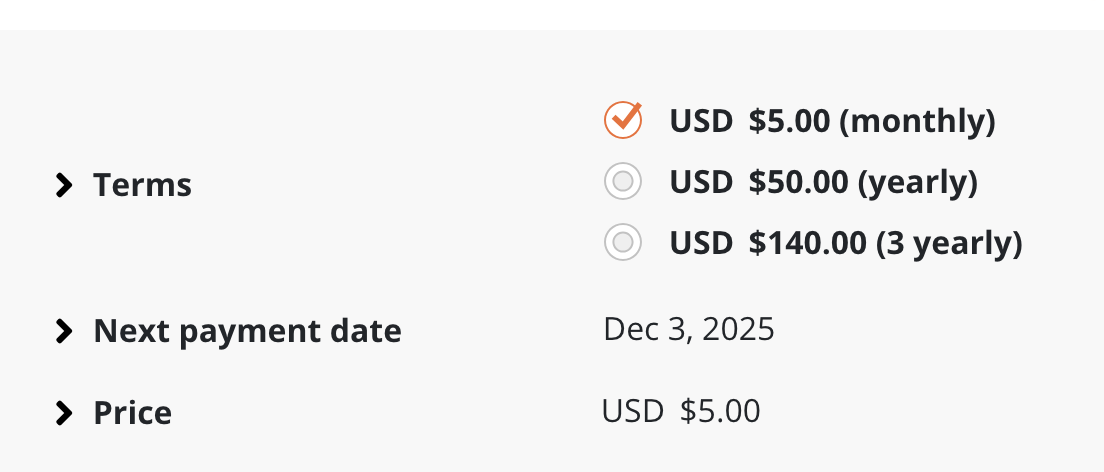Click the orange checkmark on the monthly option
The image size is (1104, 472).
pyautogui.click(x=623, y=121)
